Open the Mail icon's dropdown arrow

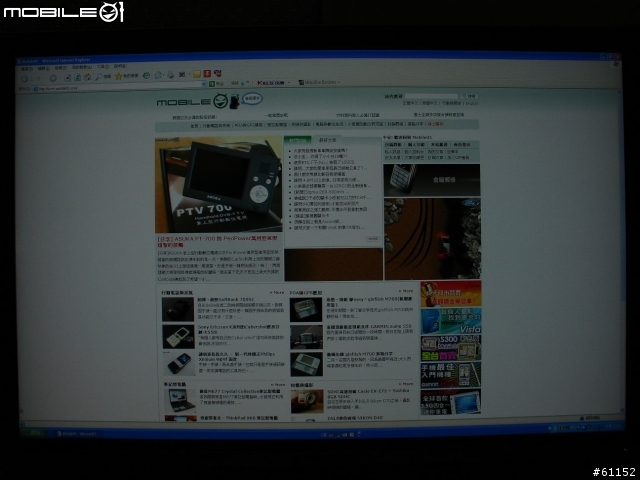[x=163, y=76]
